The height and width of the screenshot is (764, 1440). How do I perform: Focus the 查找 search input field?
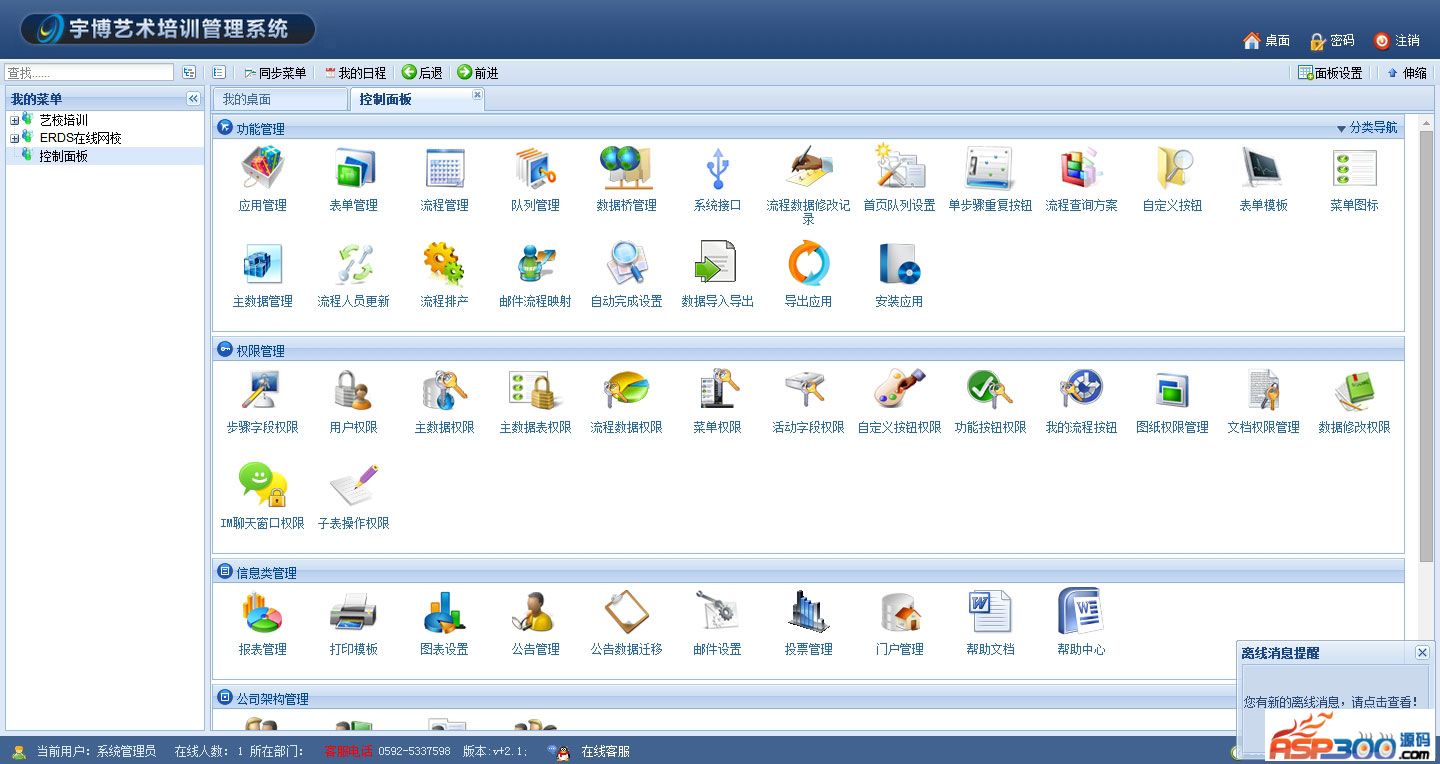click(89, 73)
